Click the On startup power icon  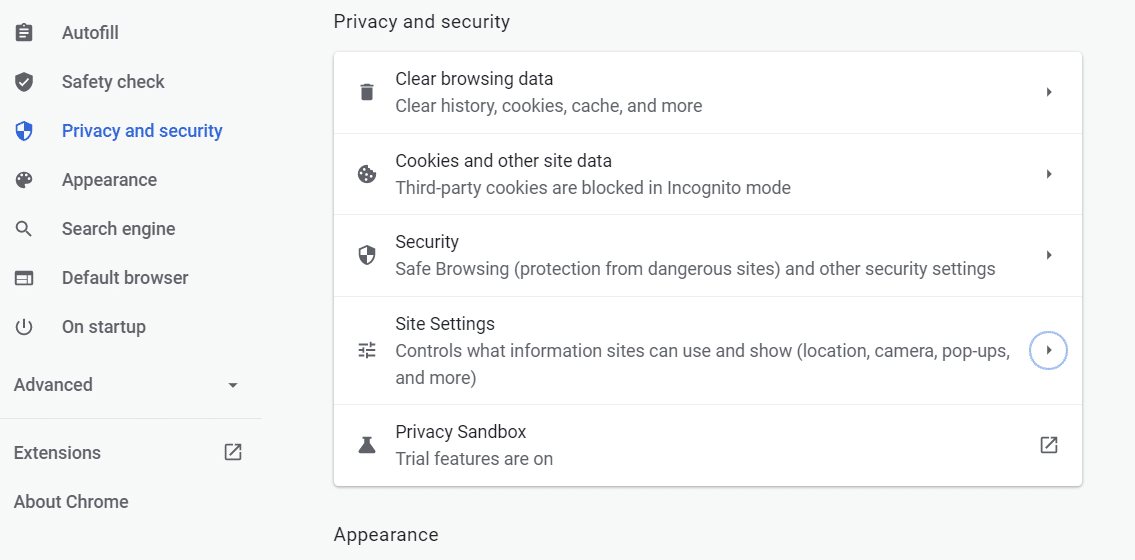pyautogui.click(x=24, y=327)
